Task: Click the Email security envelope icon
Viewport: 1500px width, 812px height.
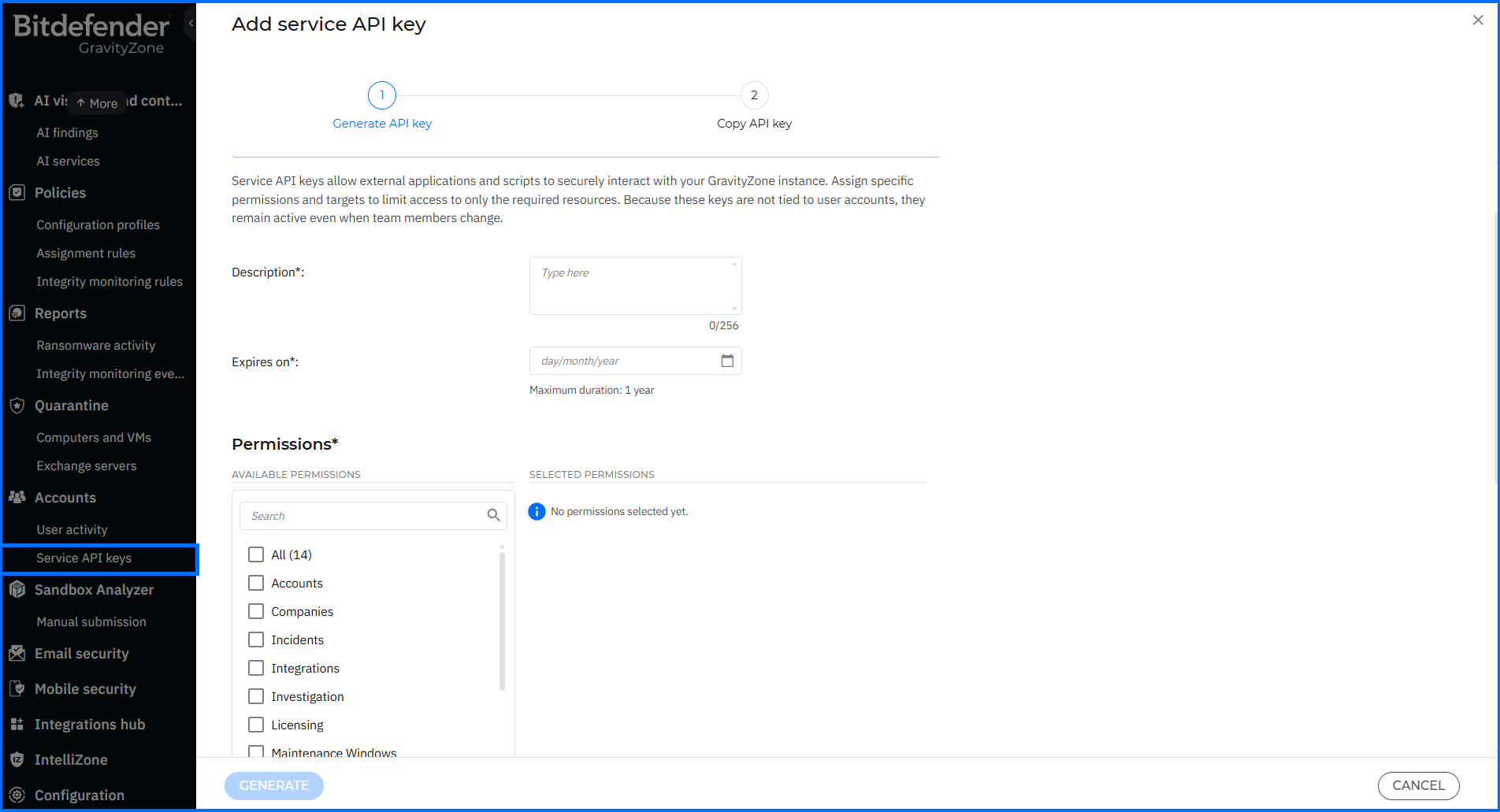Action: coord(17,654)
